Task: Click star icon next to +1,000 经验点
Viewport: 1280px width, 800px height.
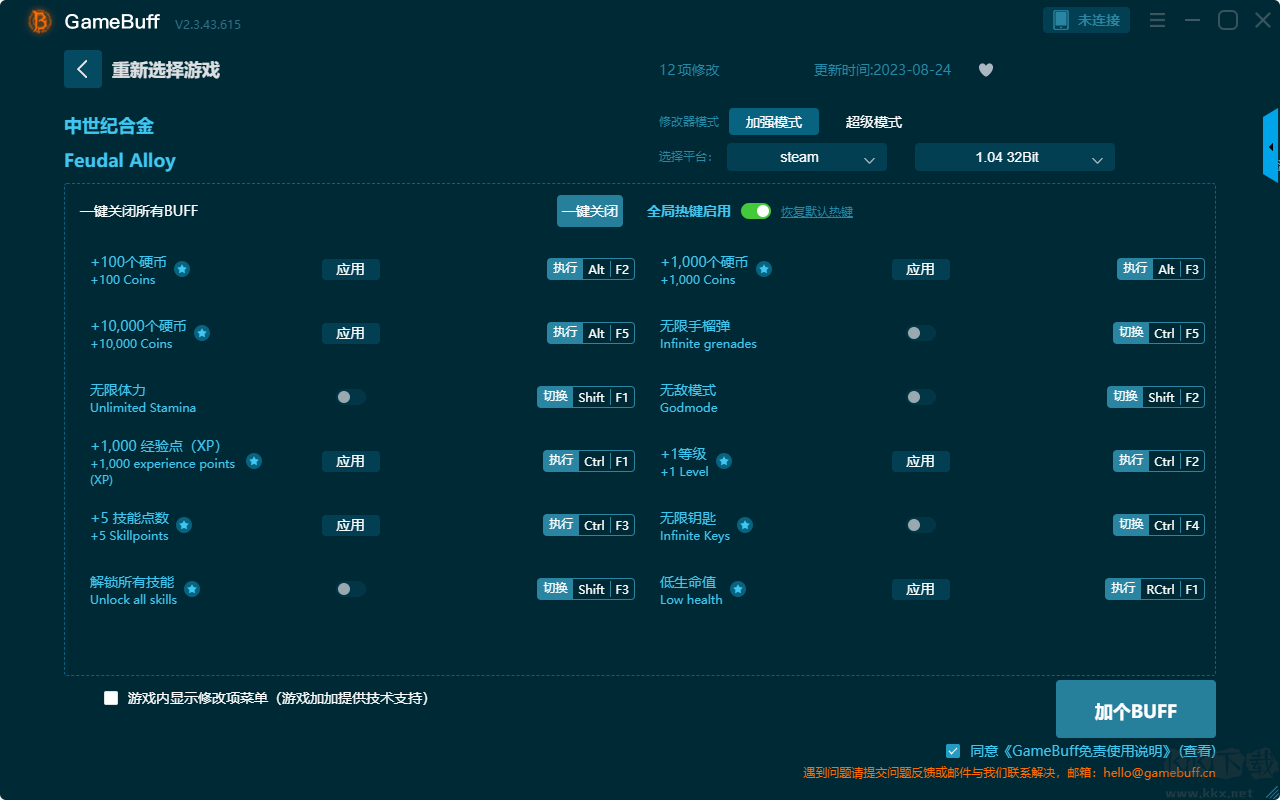Action: click(254, 461)
